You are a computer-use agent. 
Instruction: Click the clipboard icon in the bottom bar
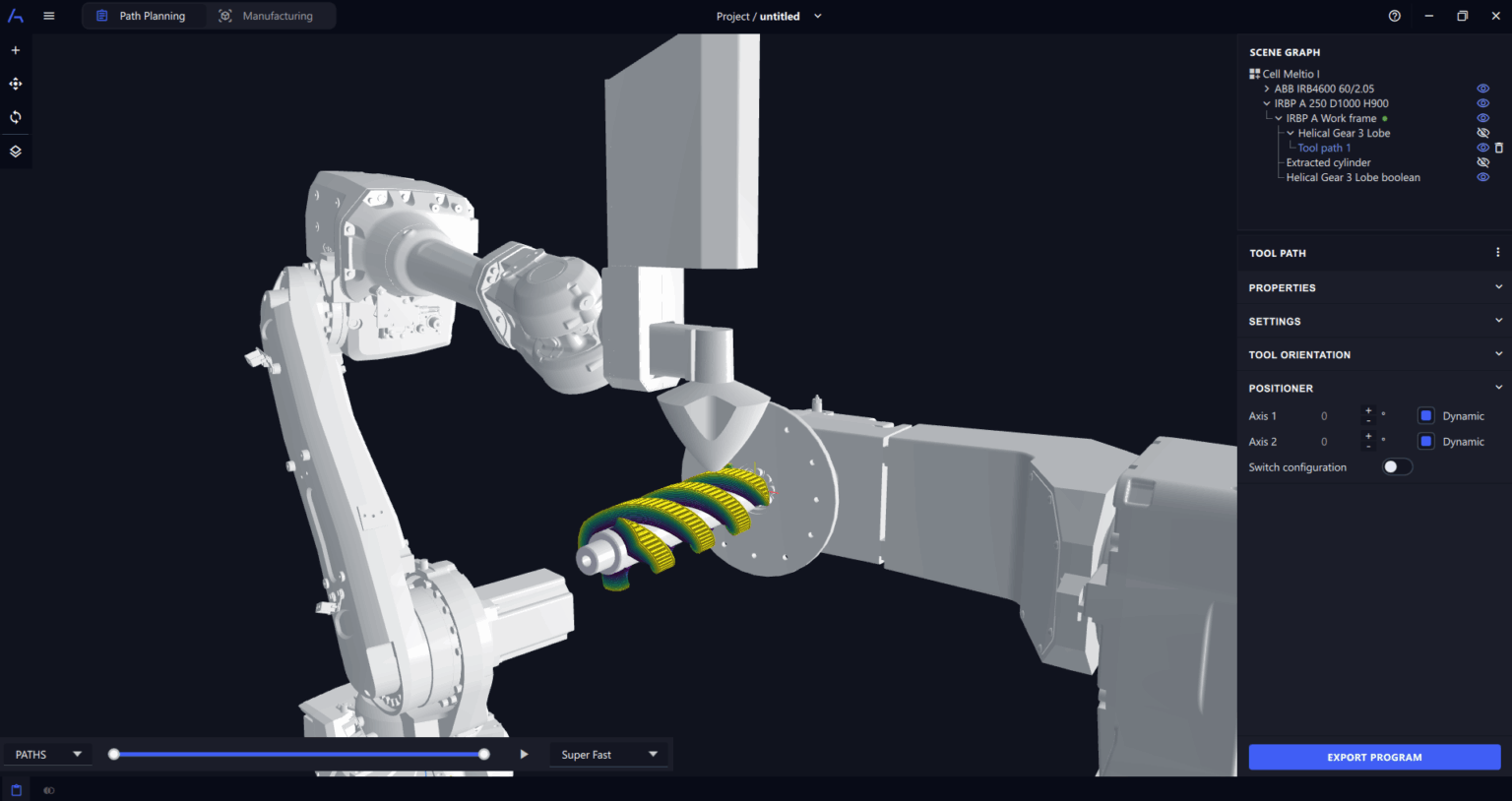16,789
